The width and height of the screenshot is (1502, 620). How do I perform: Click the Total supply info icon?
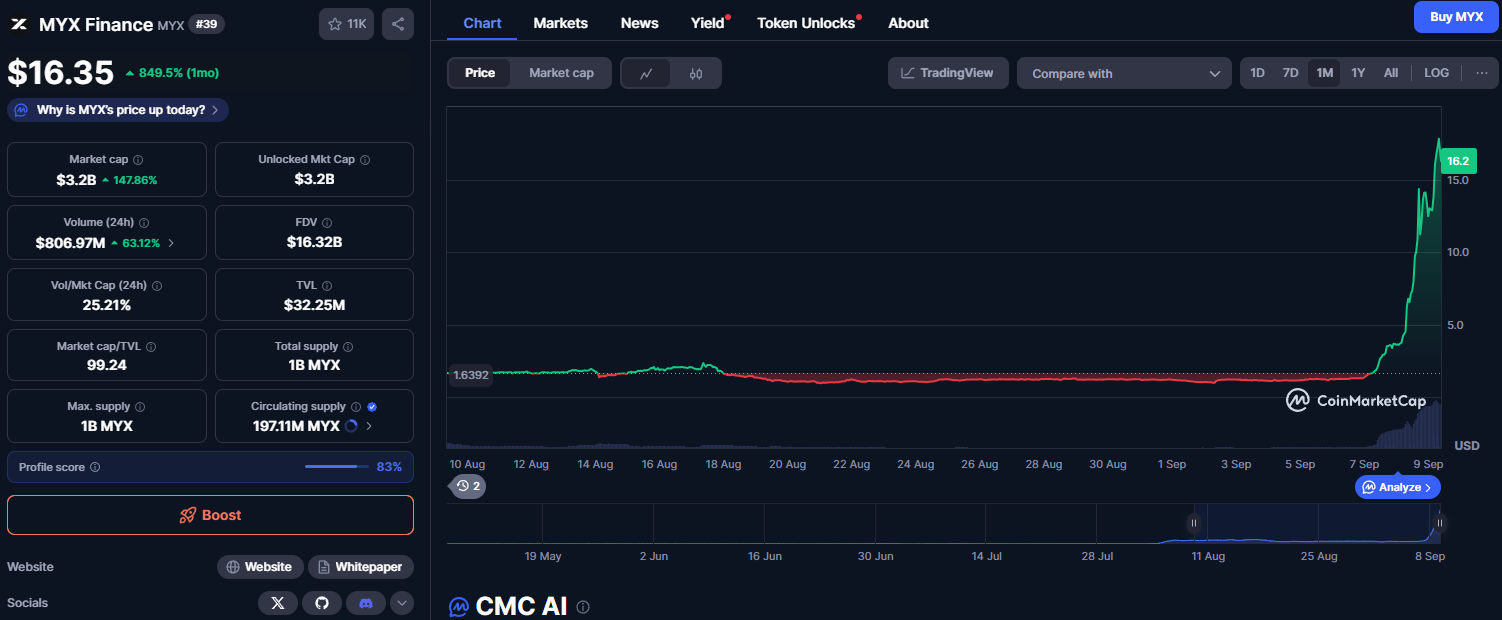pyautogui.click(x=347, y=347)
